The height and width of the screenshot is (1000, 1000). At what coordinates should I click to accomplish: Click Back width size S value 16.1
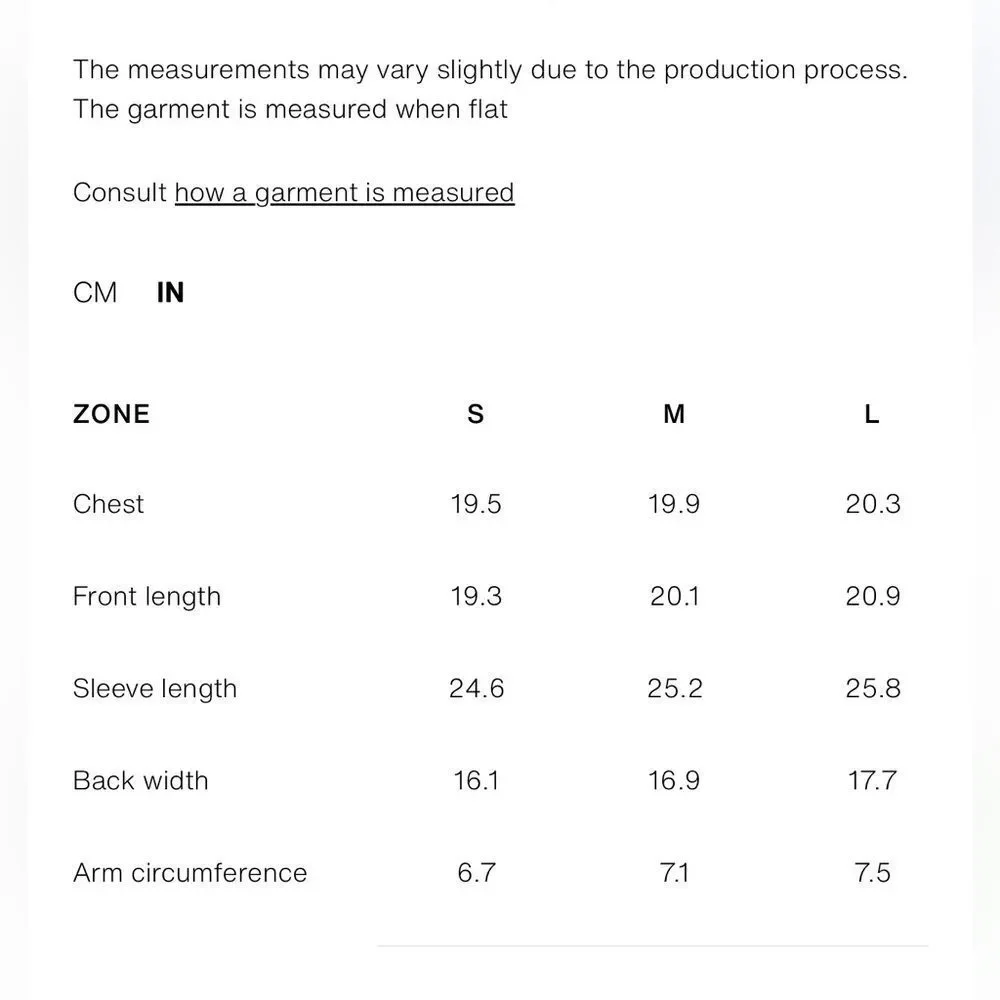click(x=476, y=781)
